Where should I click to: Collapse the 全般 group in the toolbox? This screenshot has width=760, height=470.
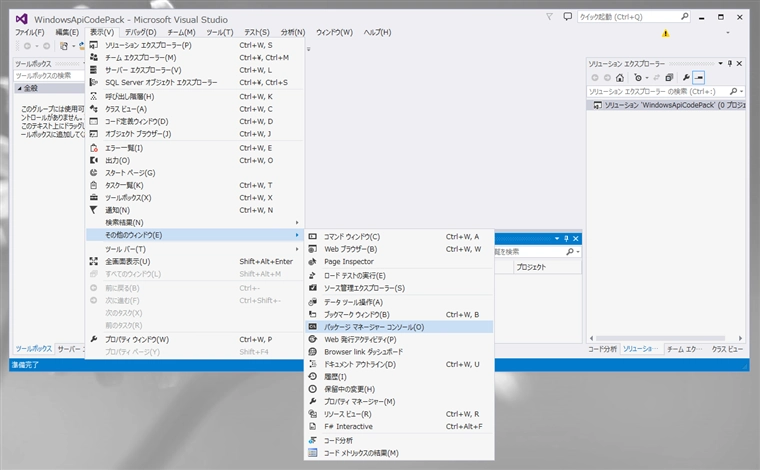click(20, 88)
